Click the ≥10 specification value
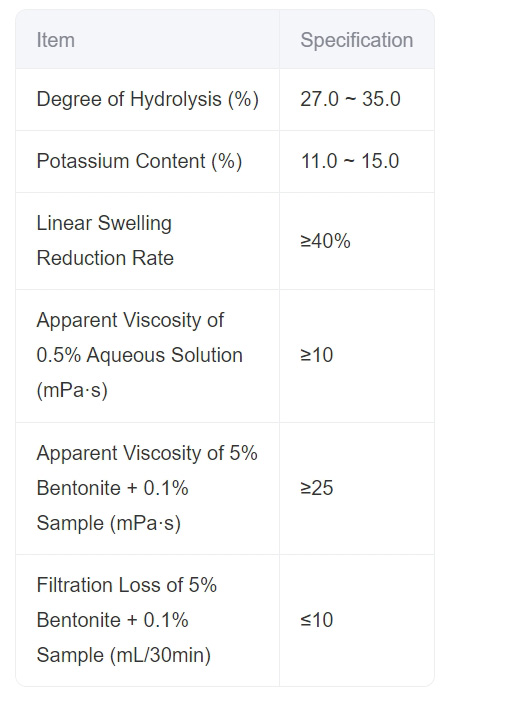The image size is (520, 702). pyautogui.click(x=317, y=355)
